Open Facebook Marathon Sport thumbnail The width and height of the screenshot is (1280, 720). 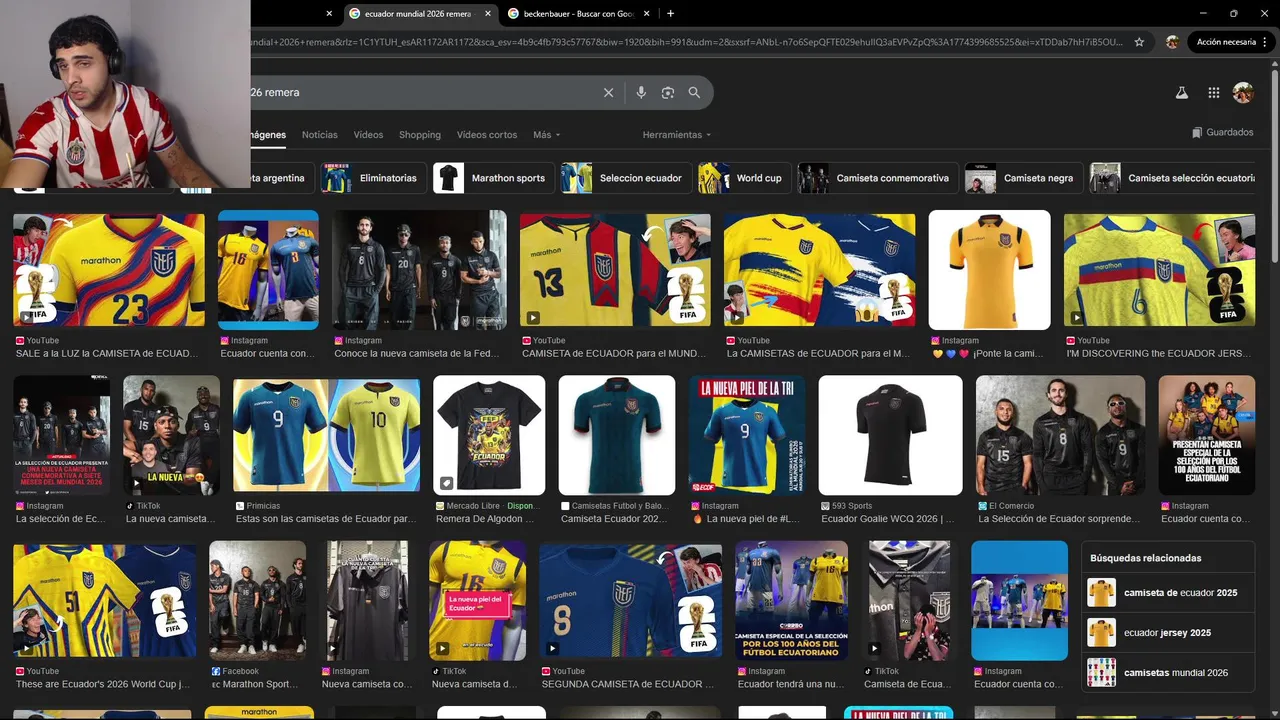pyautogui.click(x=258, y=601)
